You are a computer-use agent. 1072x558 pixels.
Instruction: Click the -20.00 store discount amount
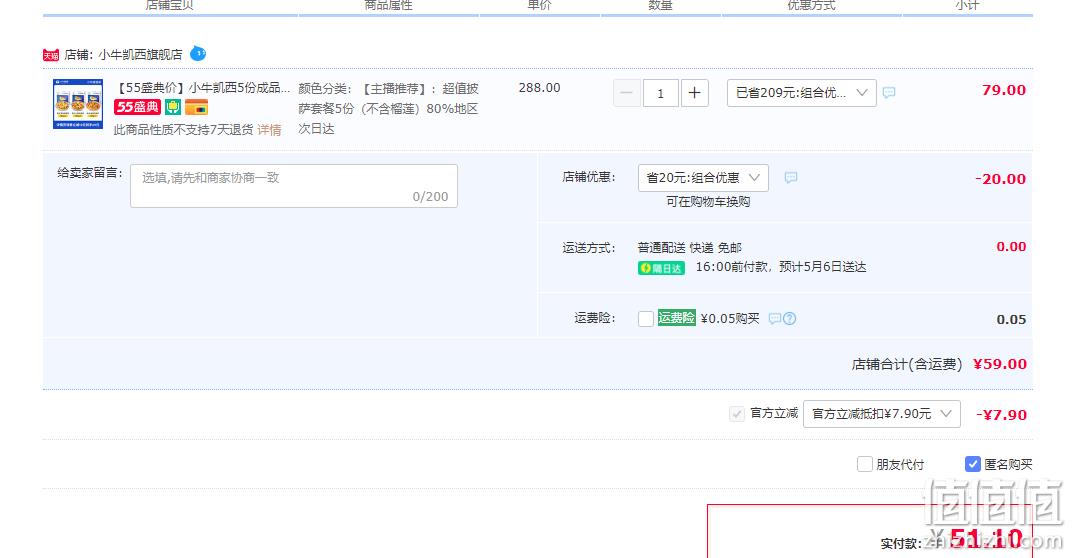[1000, 179]
